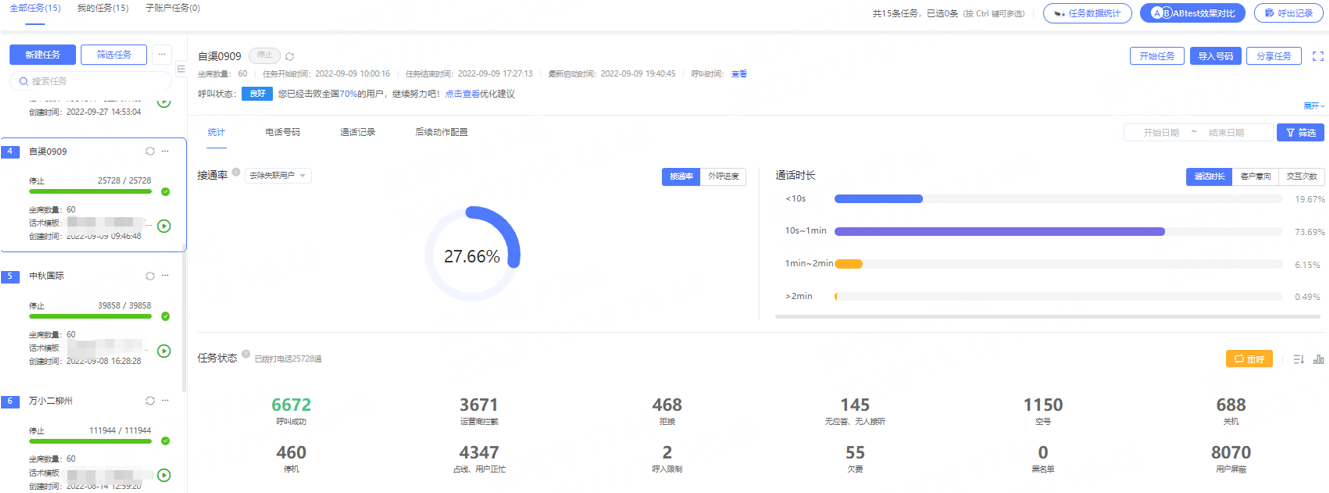Click 新建任务 button
Screen dimensions: 1329x493
pos(42,55)
